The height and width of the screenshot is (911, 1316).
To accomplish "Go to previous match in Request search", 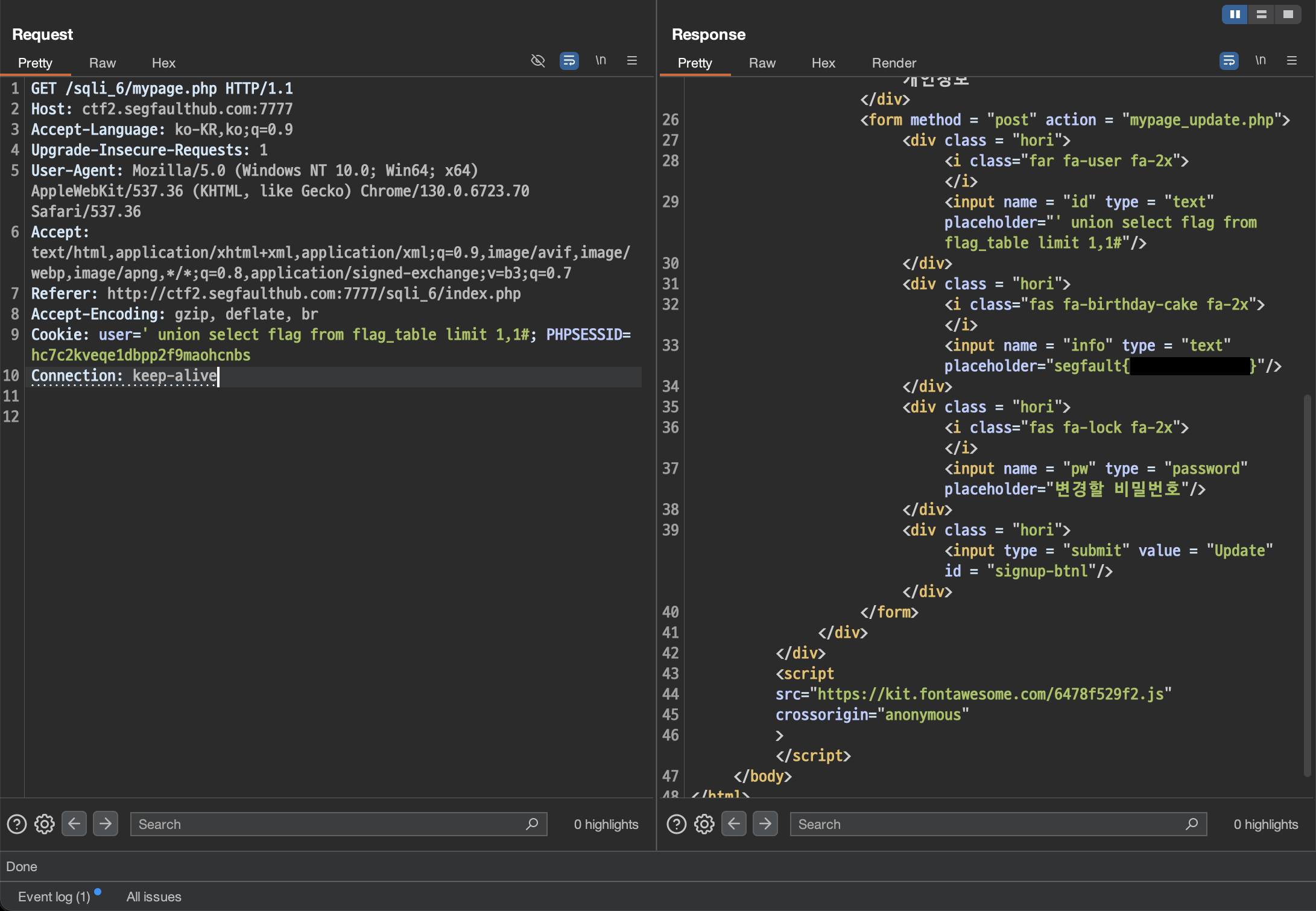I will pos(74,824).
